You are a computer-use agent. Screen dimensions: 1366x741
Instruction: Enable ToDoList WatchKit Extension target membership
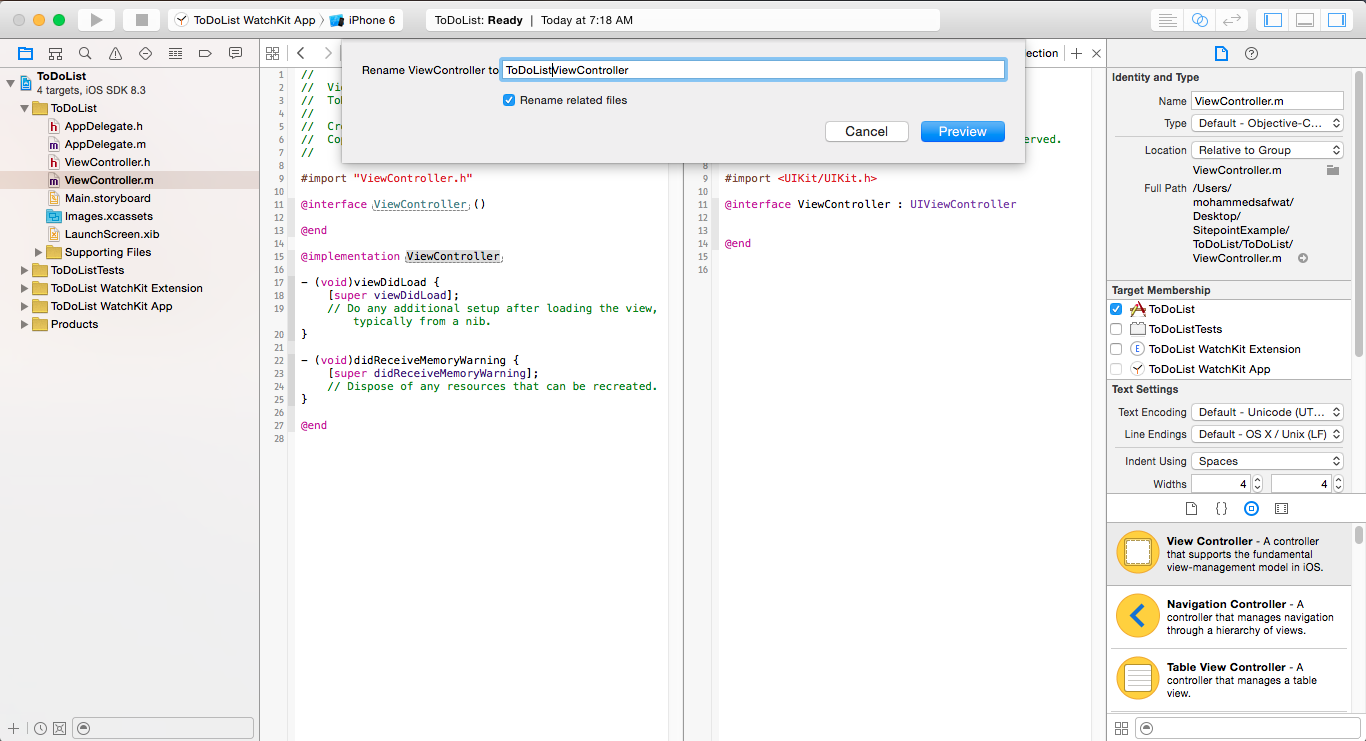click(x=1116, y=349)
